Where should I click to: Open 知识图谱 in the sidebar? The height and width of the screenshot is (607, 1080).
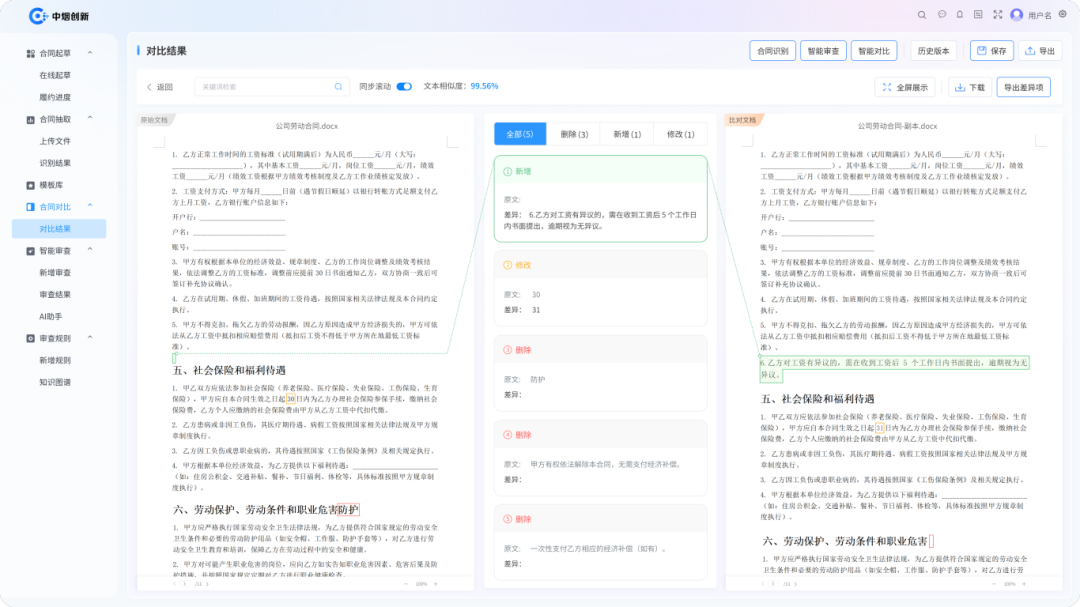[x=55, y=382]
